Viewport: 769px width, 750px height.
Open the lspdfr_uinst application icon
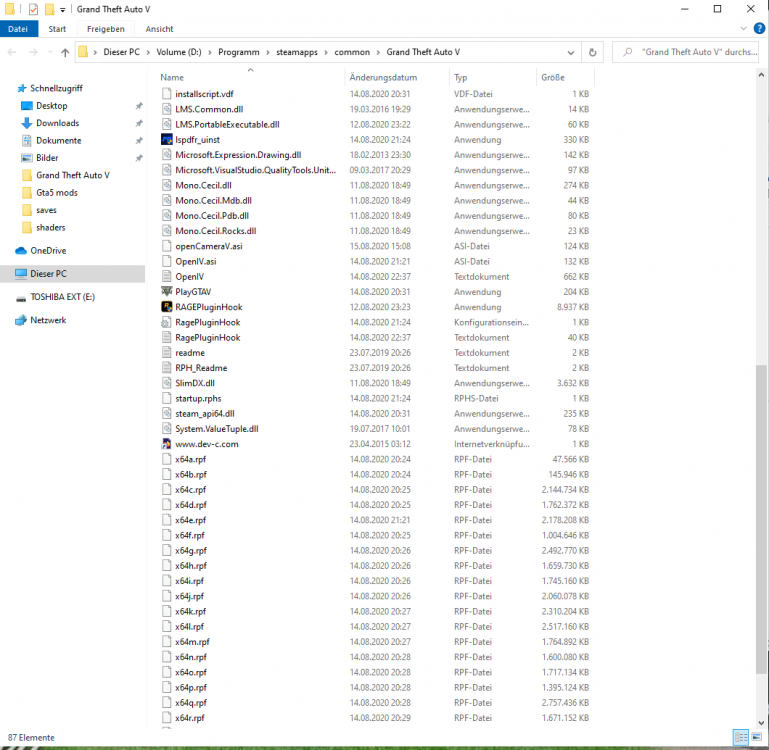[x=167, y=139]
